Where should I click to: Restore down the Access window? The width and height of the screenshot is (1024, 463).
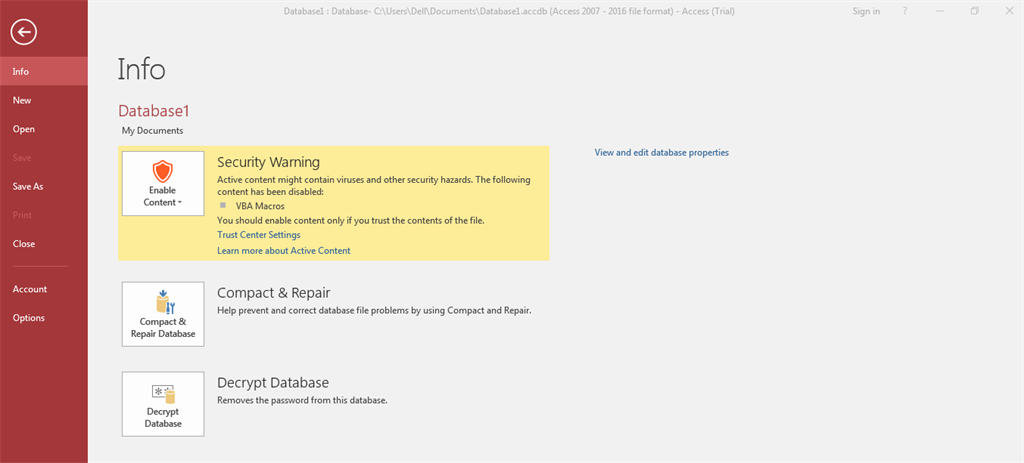[974, 12]
